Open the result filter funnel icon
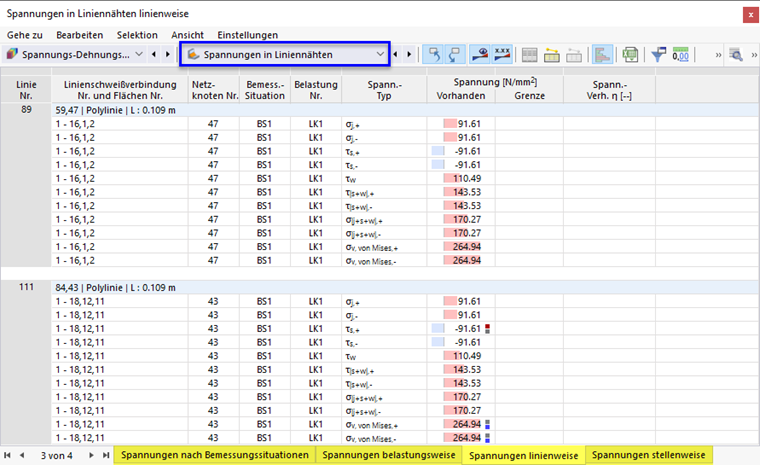Image resolution: width=760 pixels, height=465 pixels. point(658,55)
